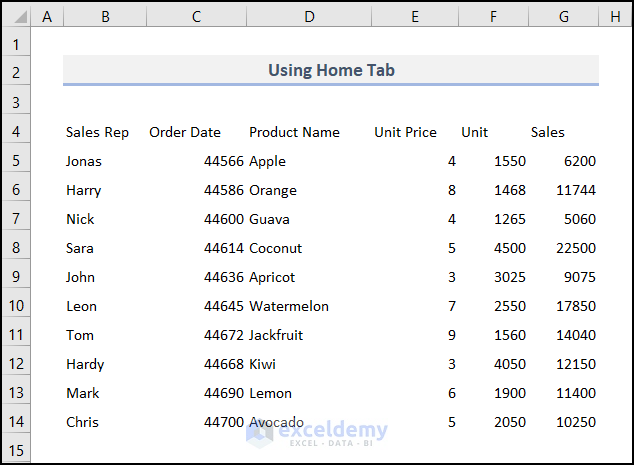
Task: Click the 'Using Home Tab' title cell
Action: [x=330, y=70]
